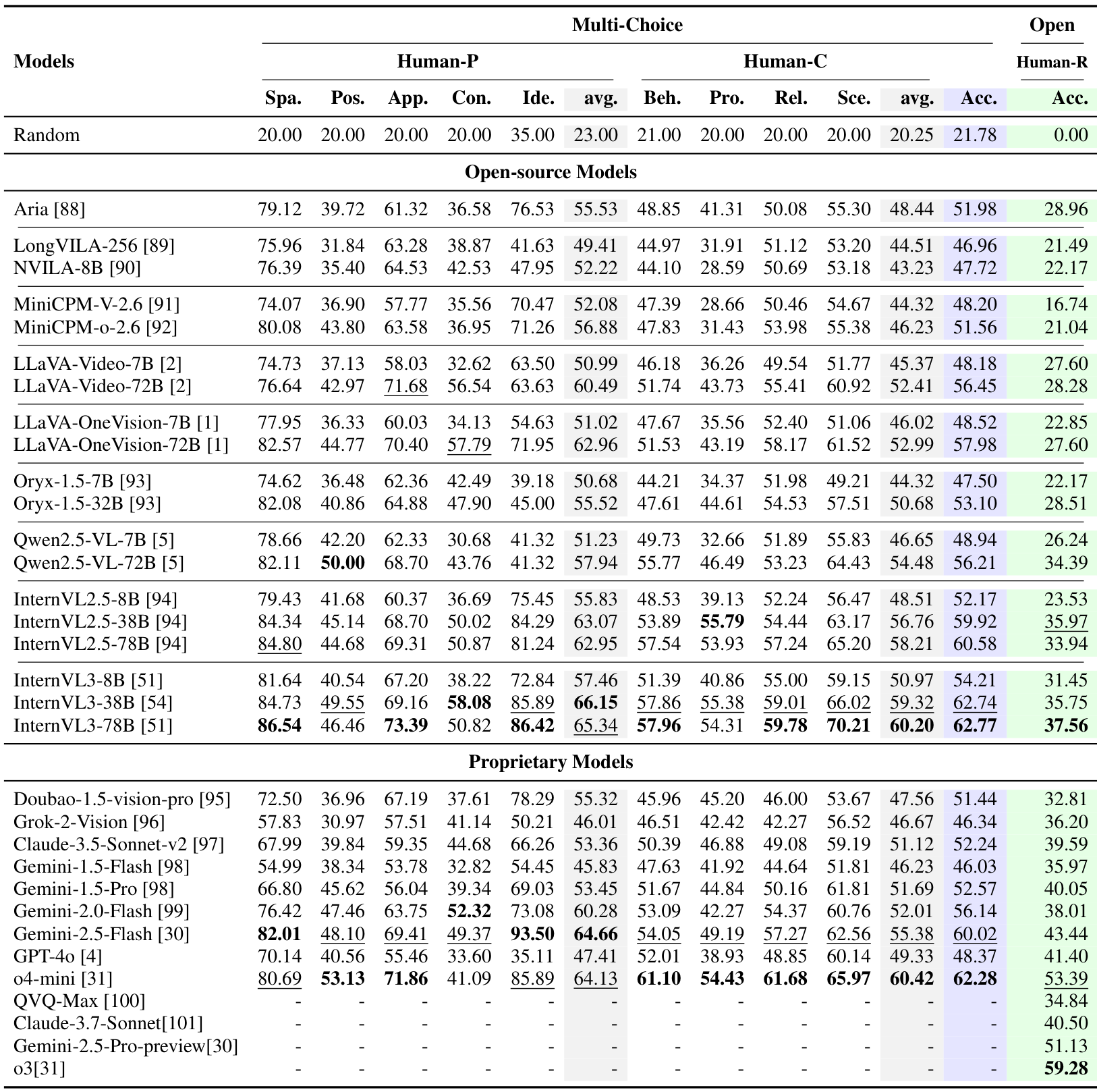Click the bold 93.50 Ide. value
This screenshot has height=1092, width=1097.
[x=532, y=934]
